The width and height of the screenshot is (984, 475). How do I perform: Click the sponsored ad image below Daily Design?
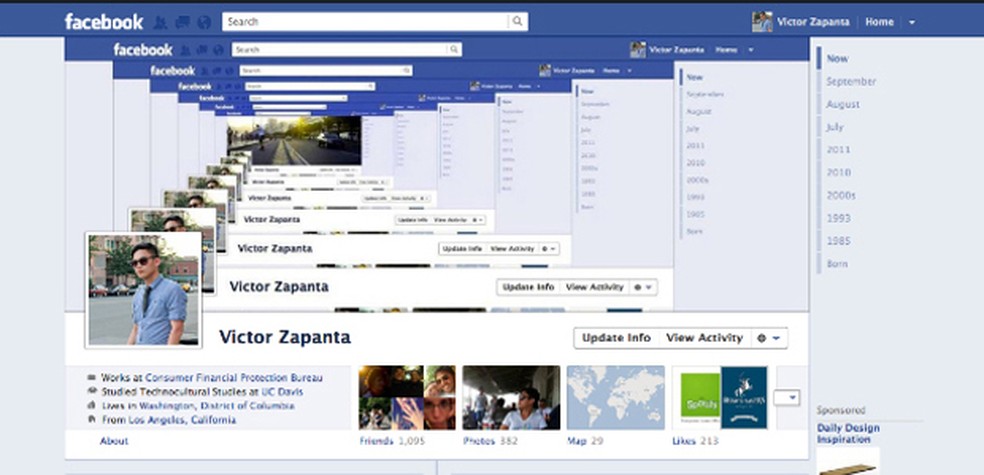[x=848, y=461]
